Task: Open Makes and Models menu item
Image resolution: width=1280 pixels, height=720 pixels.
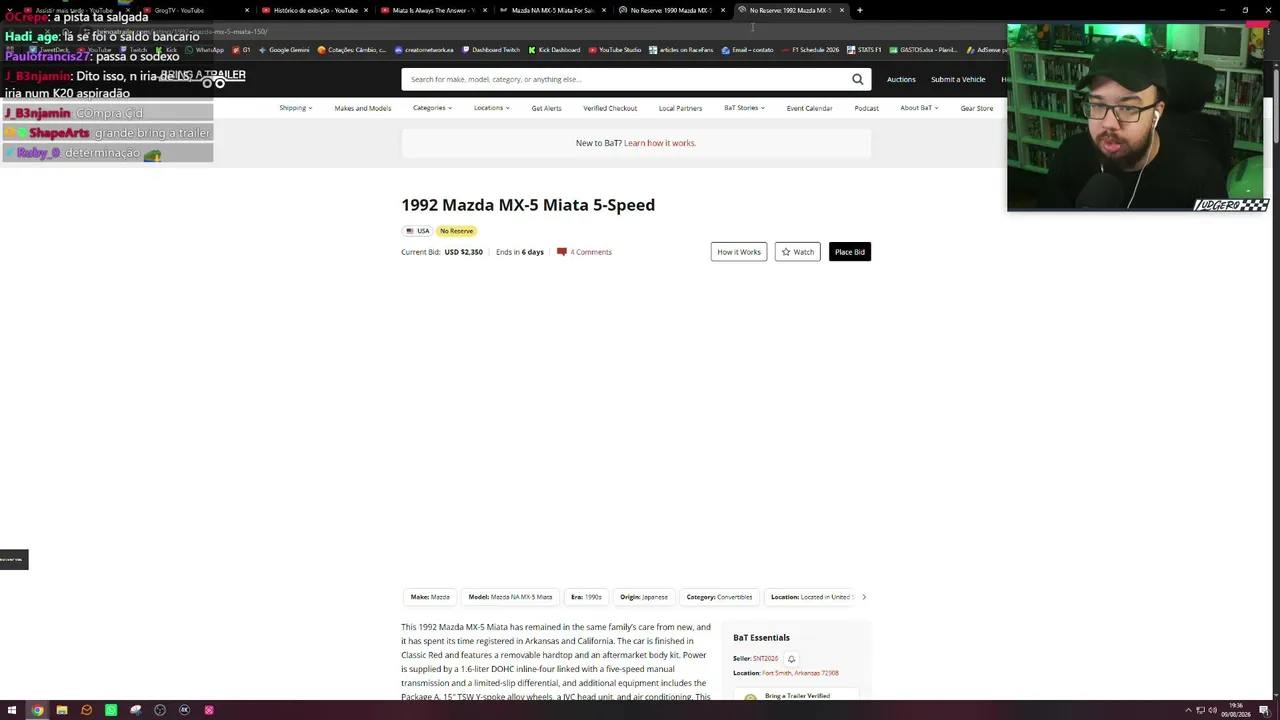Action: pos(363,108)
